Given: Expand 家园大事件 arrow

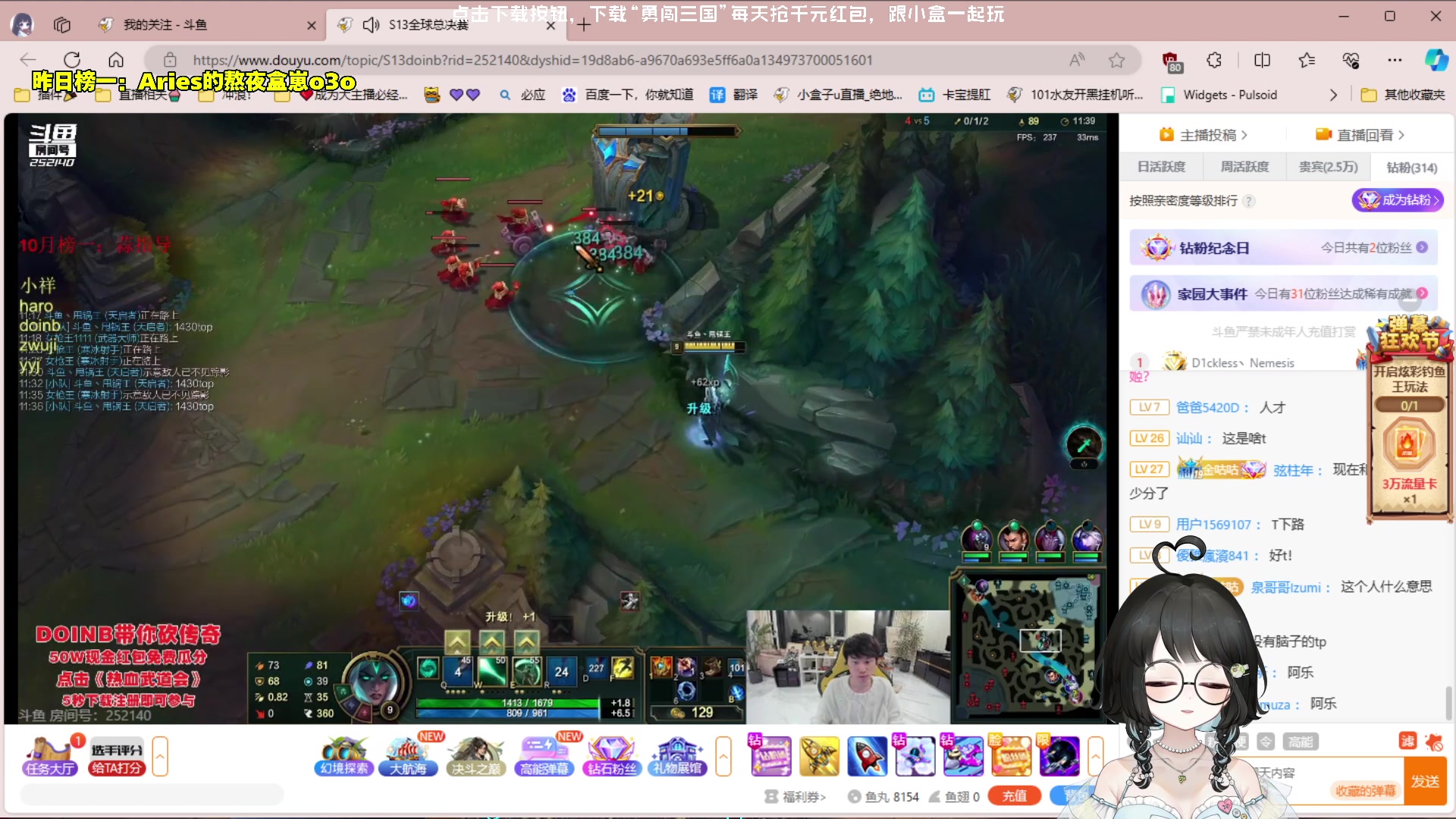Looking at the screenshot, I should (x=1422, y=293).
